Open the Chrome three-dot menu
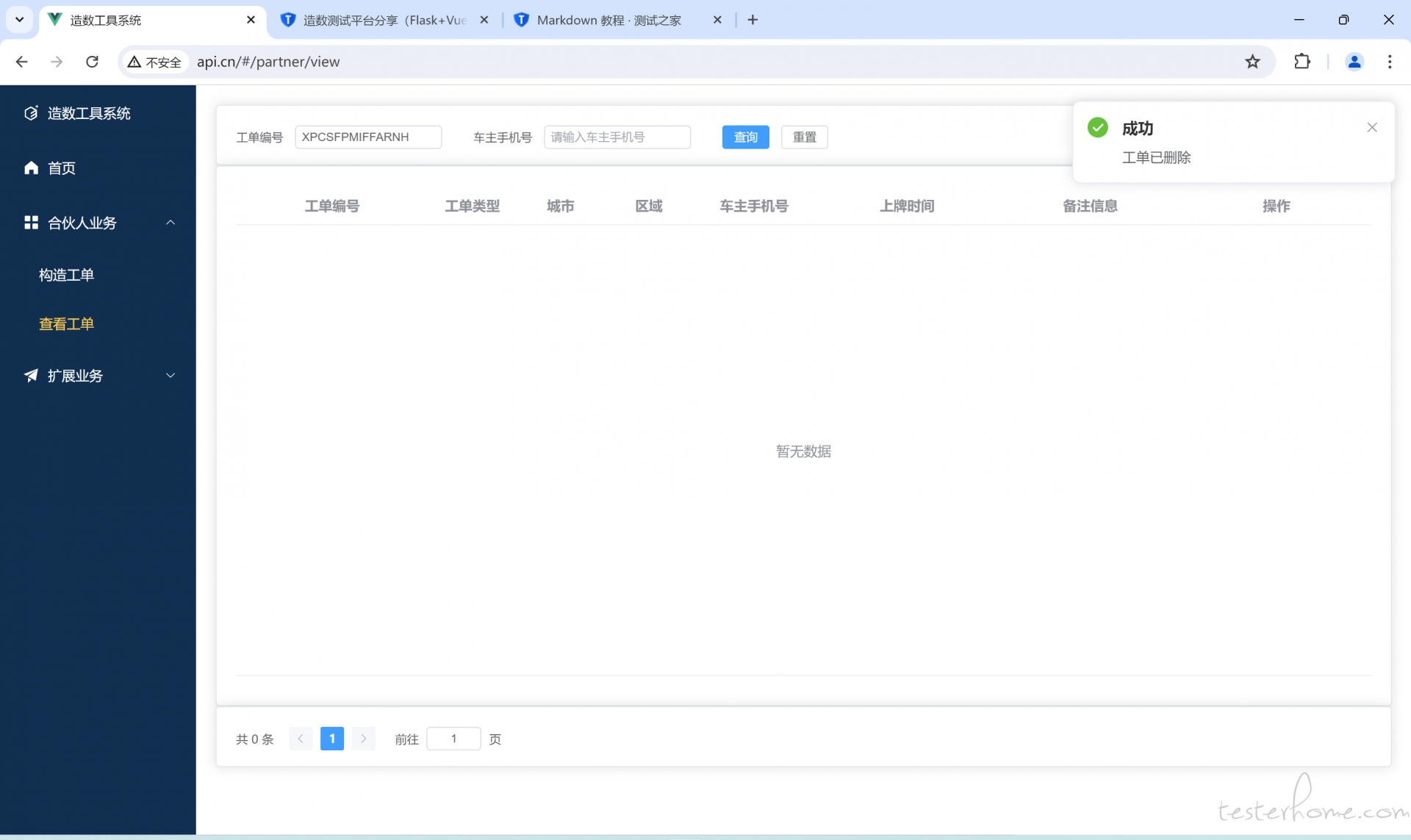 point(1389,62)
